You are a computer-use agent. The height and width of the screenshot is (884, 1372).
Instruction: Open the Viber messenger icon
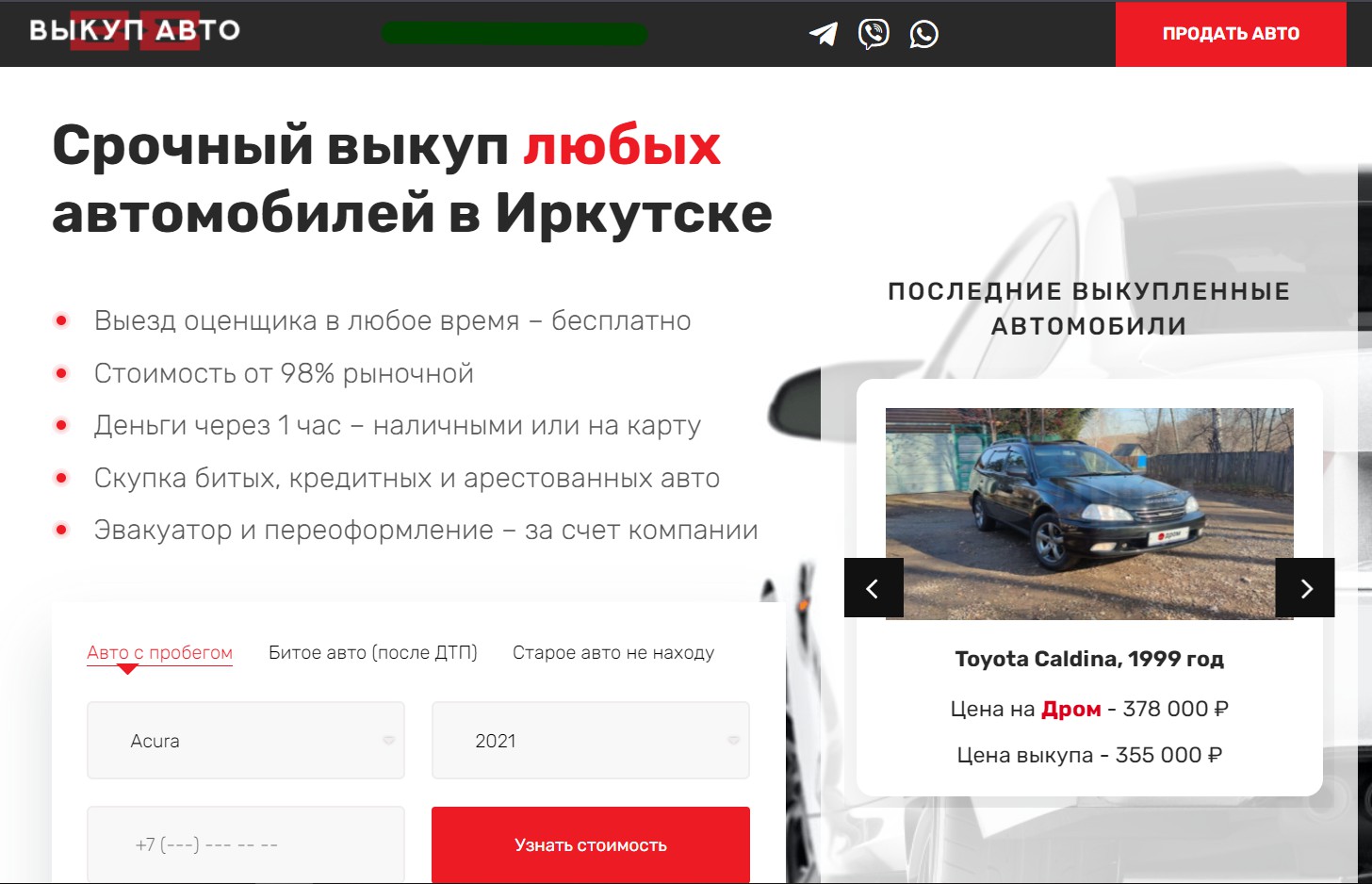[x=874, y=34]
